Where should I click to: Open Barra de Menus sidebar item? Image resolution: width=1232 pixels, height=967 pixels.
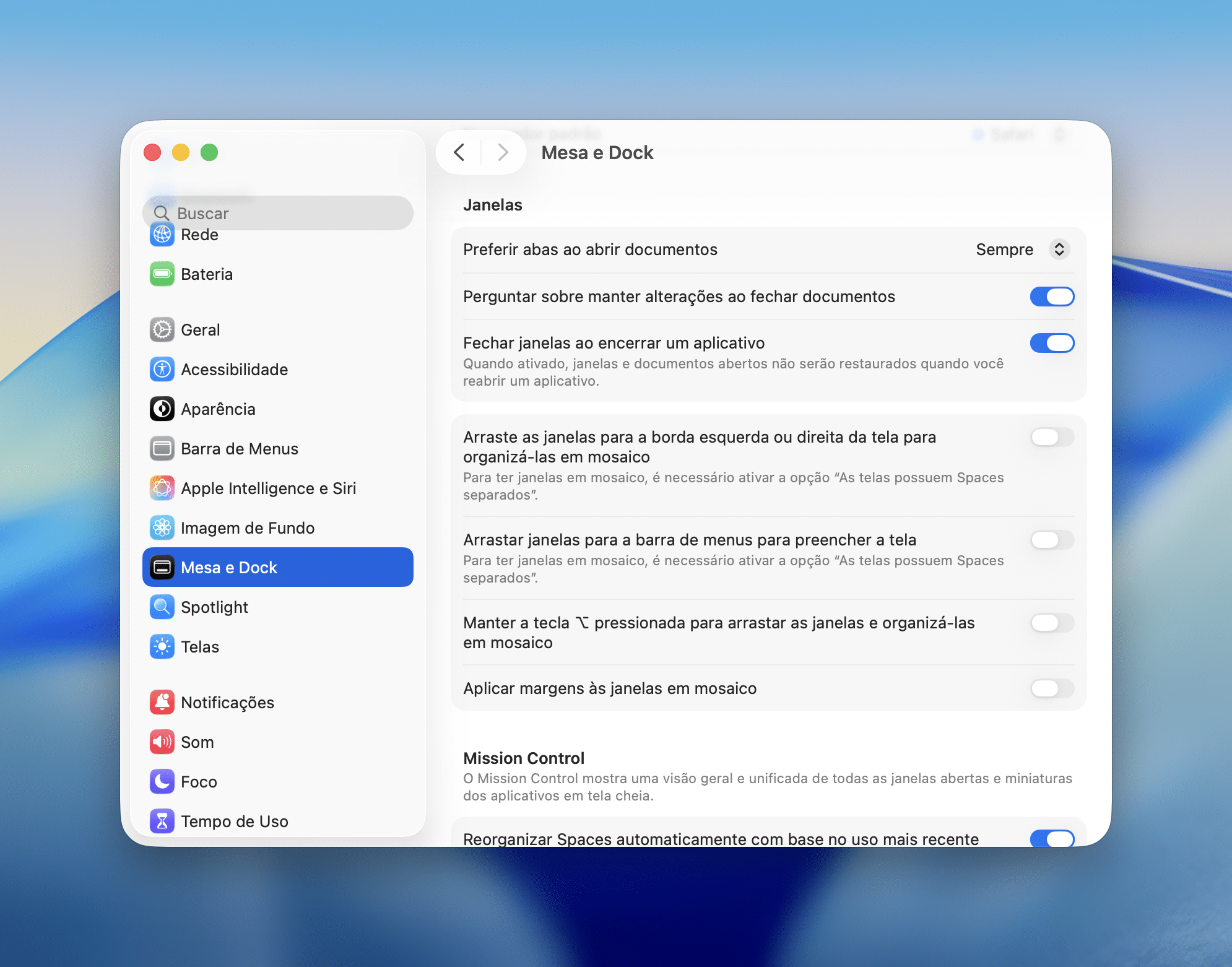tap(239, 449)
